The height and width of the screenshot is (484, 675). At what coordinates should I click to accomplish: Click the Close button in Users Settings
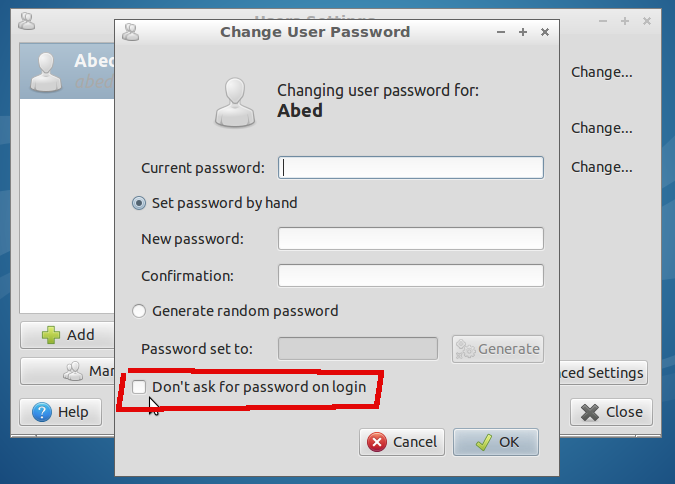[x=611, y=412]
